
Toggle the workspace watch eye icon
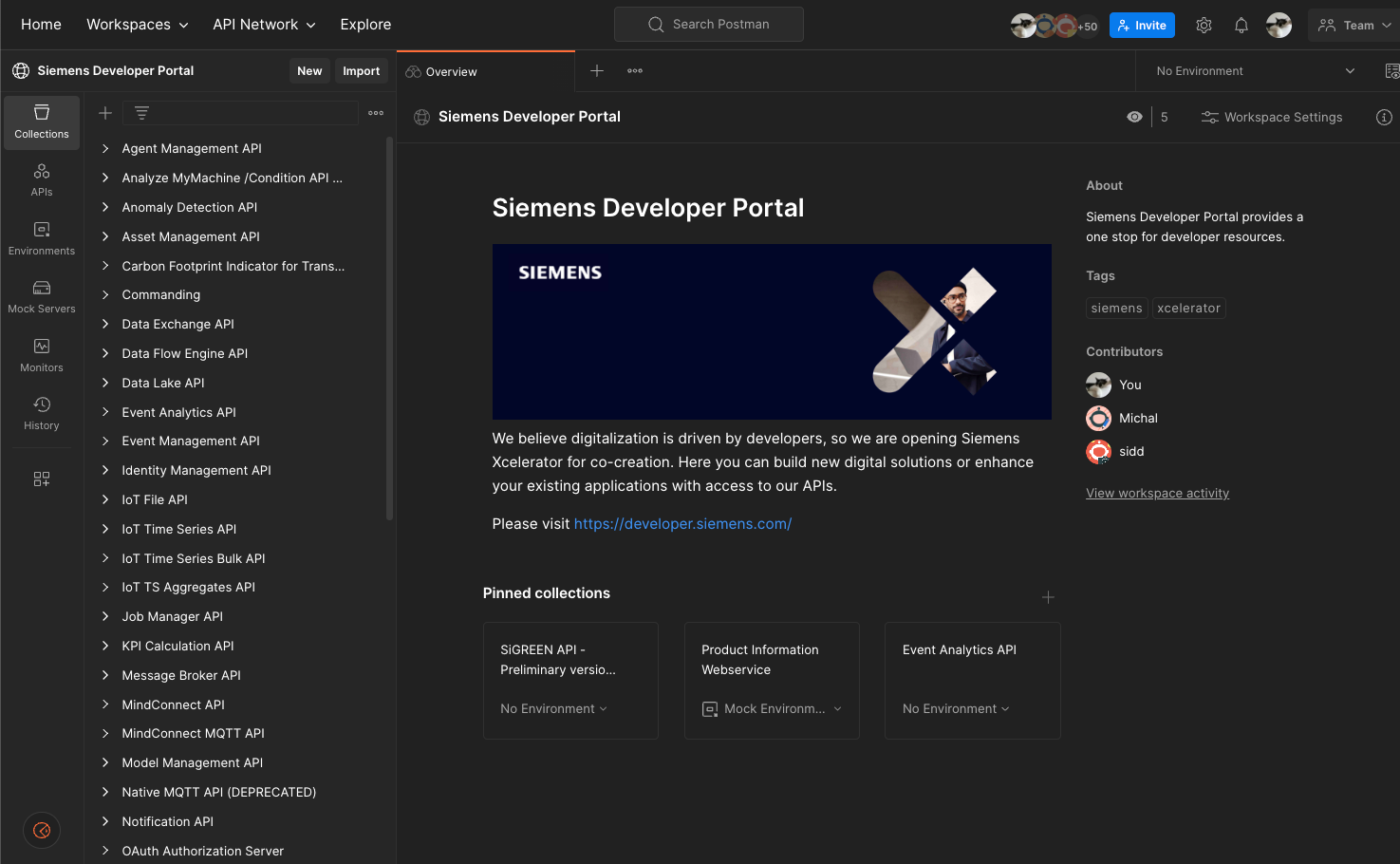1134,117
